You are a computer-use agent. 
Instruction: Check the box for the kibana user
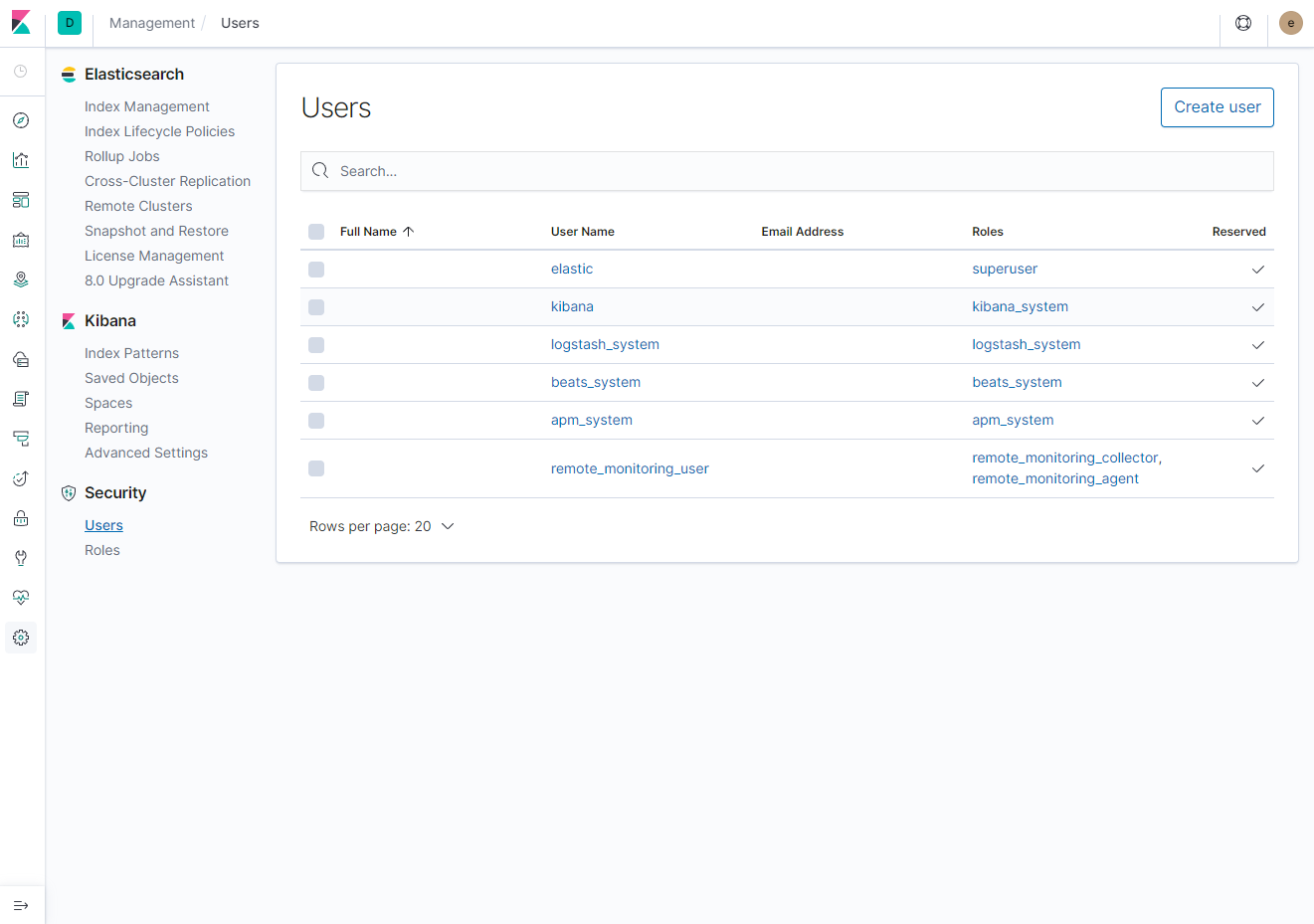[316, 307]
